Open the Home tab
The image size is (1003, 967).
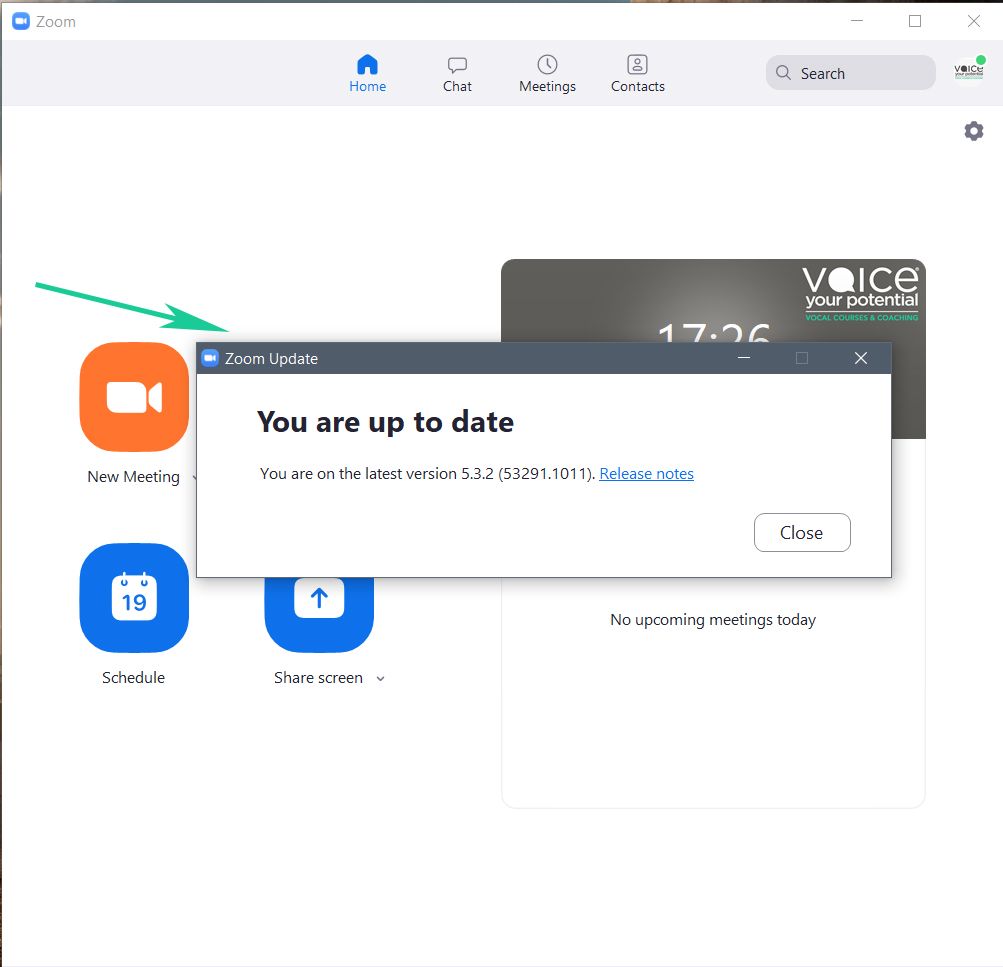pos(367,74)
